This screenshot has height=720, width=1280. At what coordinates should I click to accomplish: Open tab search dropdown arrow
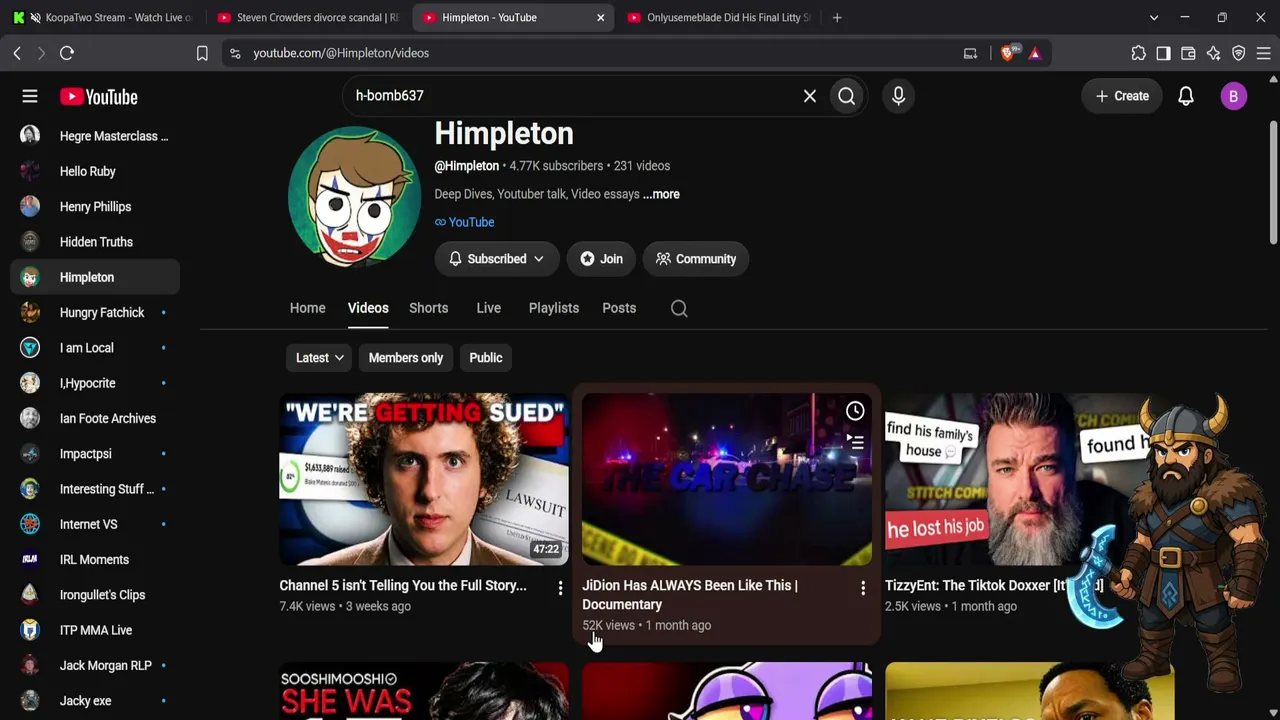click(x=1154, y=17)
